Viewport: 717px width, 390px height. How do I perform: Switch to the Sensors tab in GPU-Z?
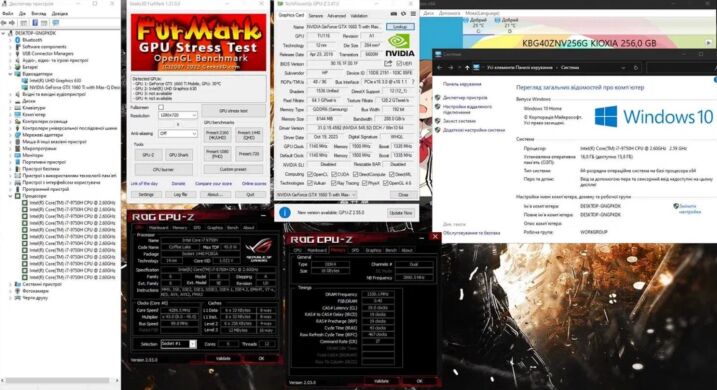[x=316, y=16]
